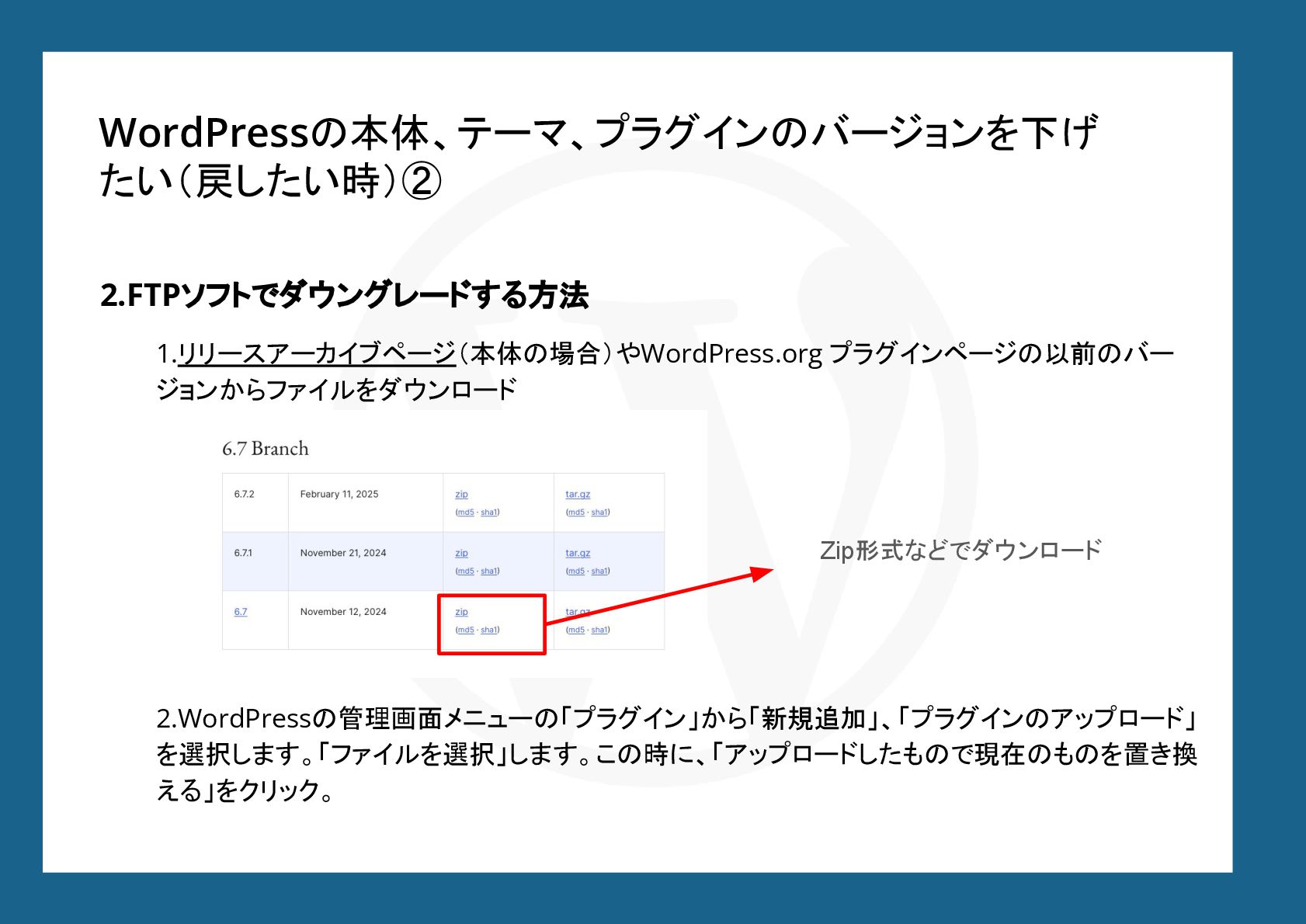The width and height of the screenshot is (1306, 924).
Task: Download the zip in the November 12, 2024 row
Action: click(461, 613)
